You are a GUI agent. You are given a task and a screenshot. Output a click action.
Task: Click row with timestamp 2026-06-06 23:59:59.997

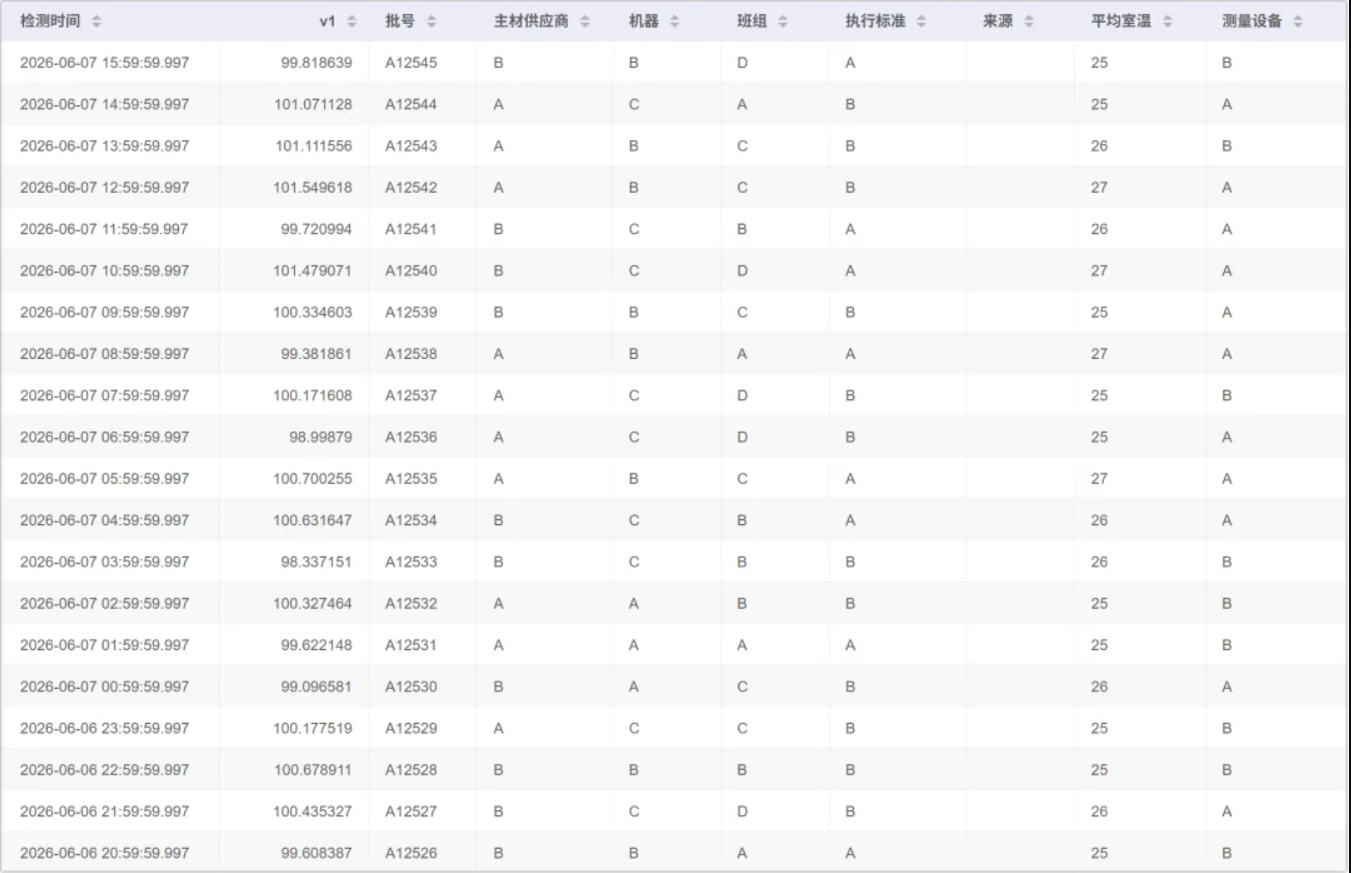[x=104, y=728]
